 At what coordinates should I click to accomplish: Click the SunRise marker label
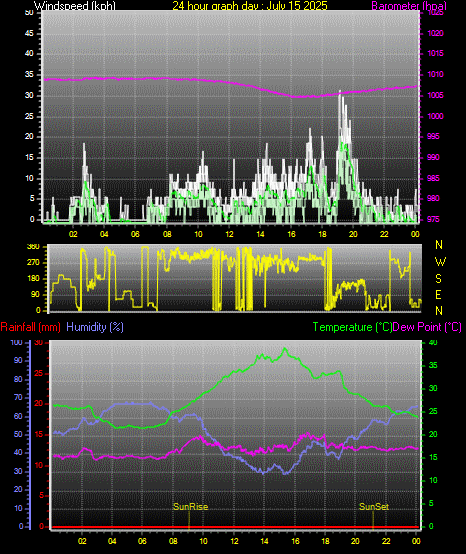click(190, 507)
